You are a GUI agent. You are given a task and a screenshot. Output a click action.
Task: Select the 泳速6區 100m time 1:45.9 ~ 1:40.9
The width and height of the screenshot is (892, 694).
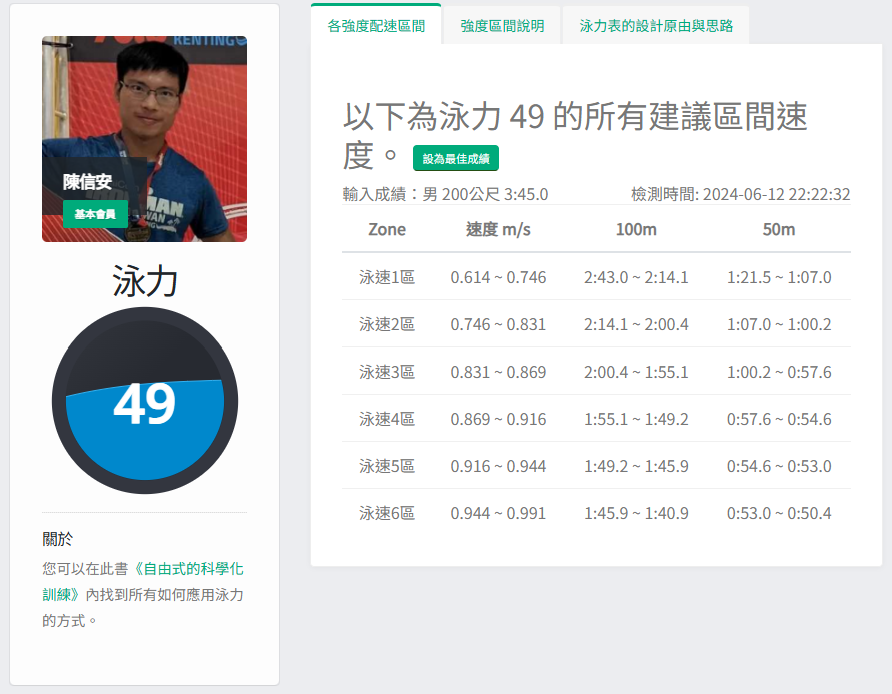tap(636, 513)
